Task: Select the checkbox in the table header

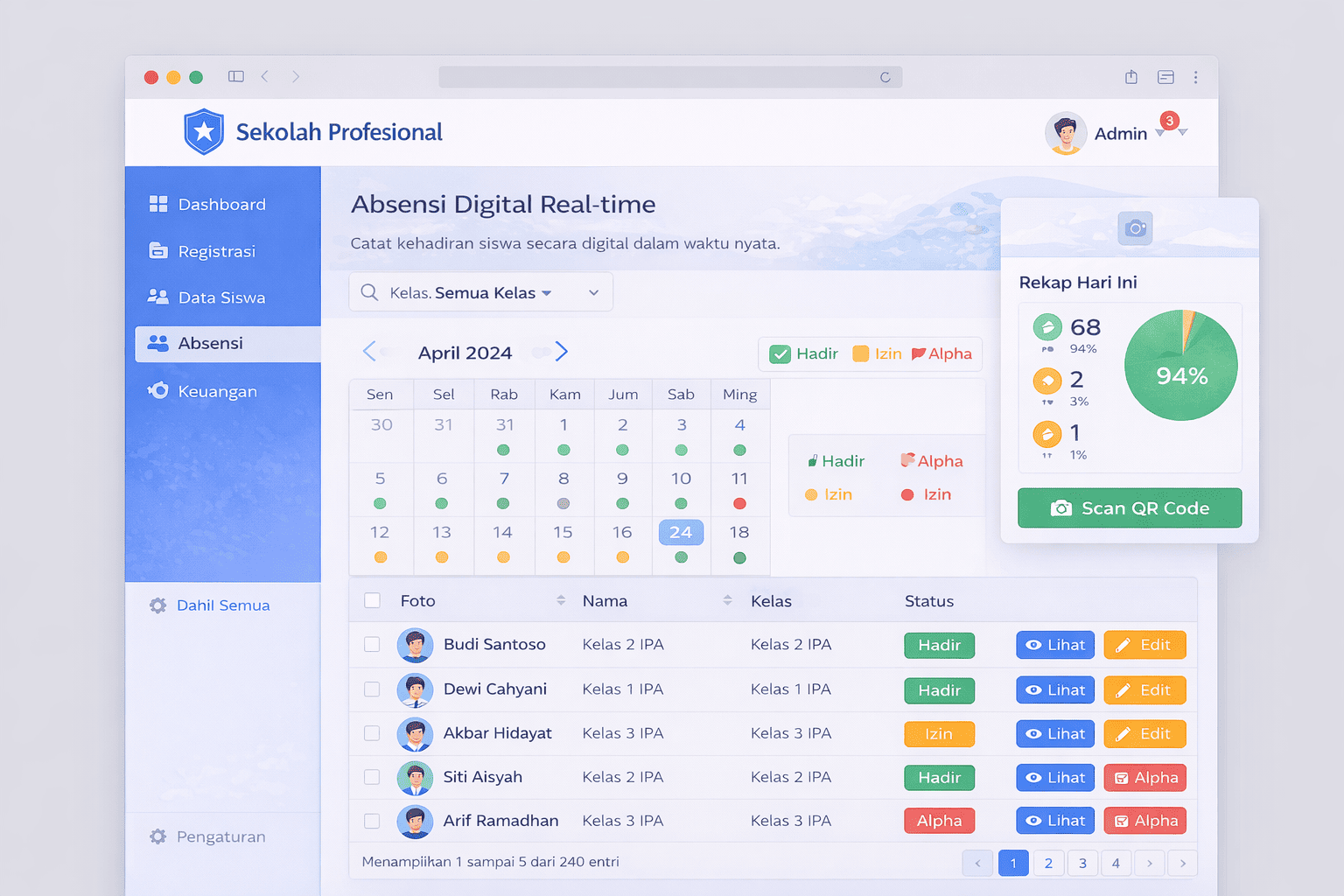Action: [x=372, y=600]
